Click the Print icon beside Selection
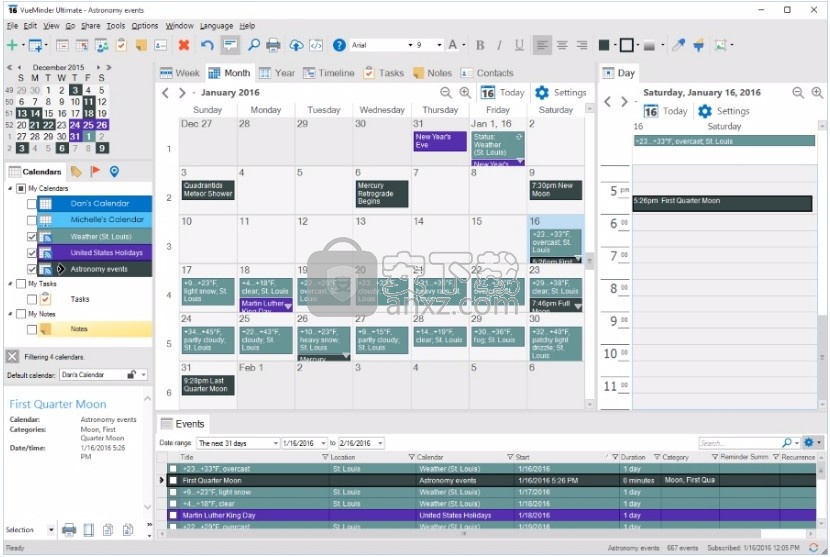830x557 pixels. 69,529
